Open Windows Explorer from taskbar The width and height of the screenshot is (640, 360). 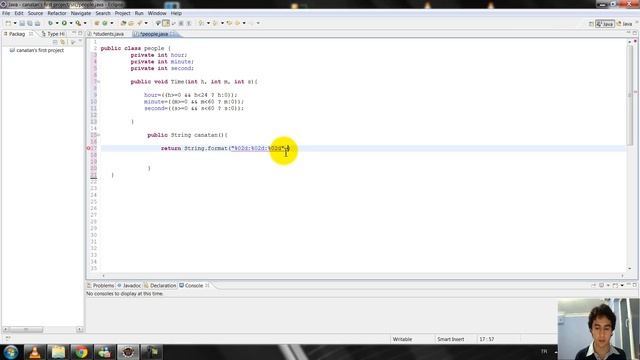[58, 352]
